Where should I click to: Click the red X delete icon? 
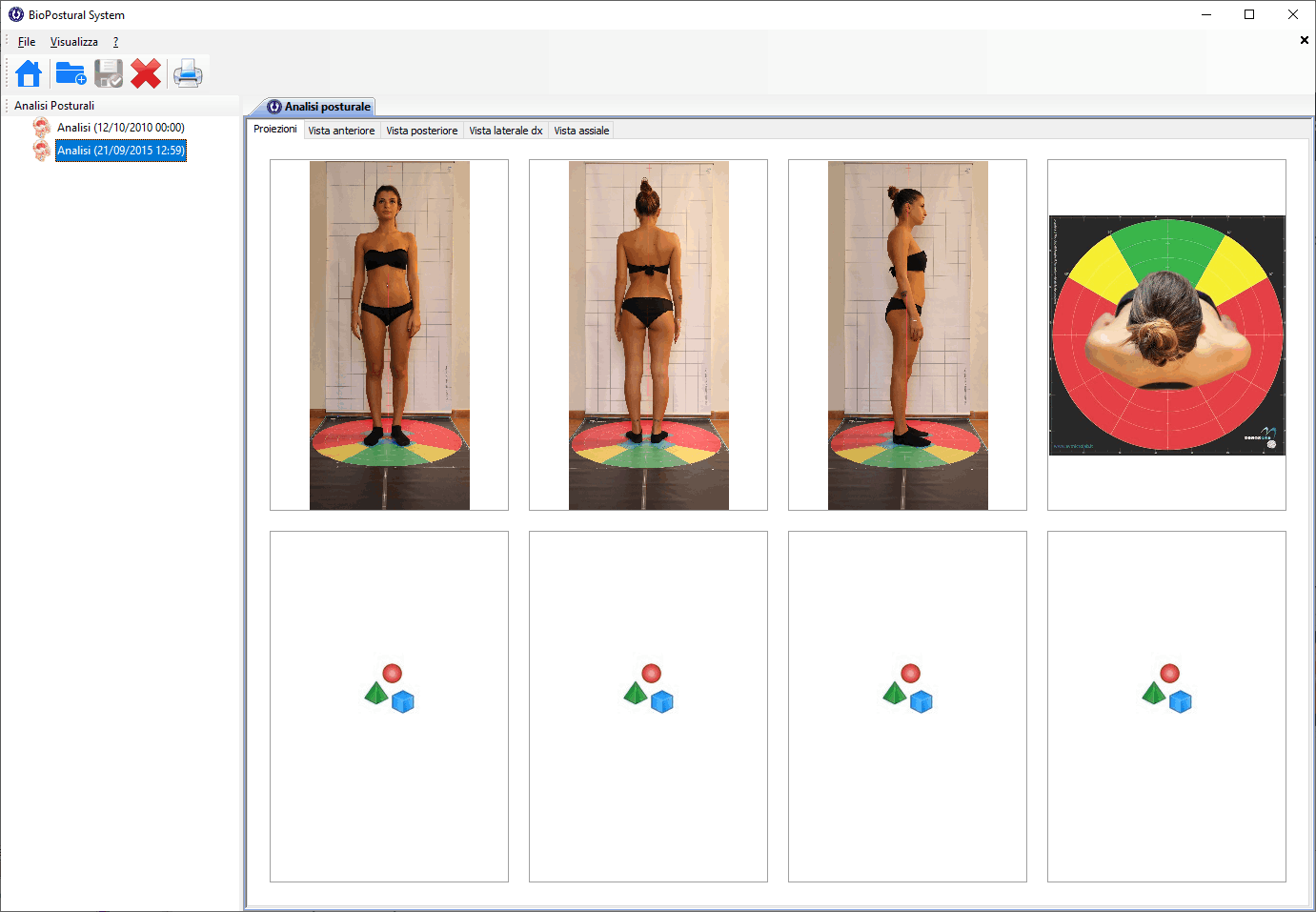[146, 73]
